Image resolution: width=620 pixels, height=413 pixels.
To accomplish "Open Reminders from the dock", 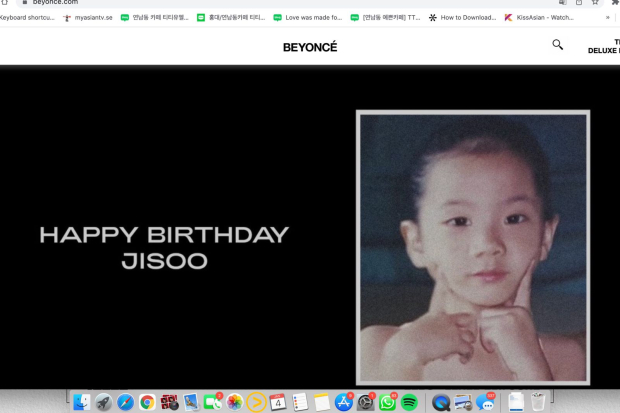I will (x=300, y=402).
